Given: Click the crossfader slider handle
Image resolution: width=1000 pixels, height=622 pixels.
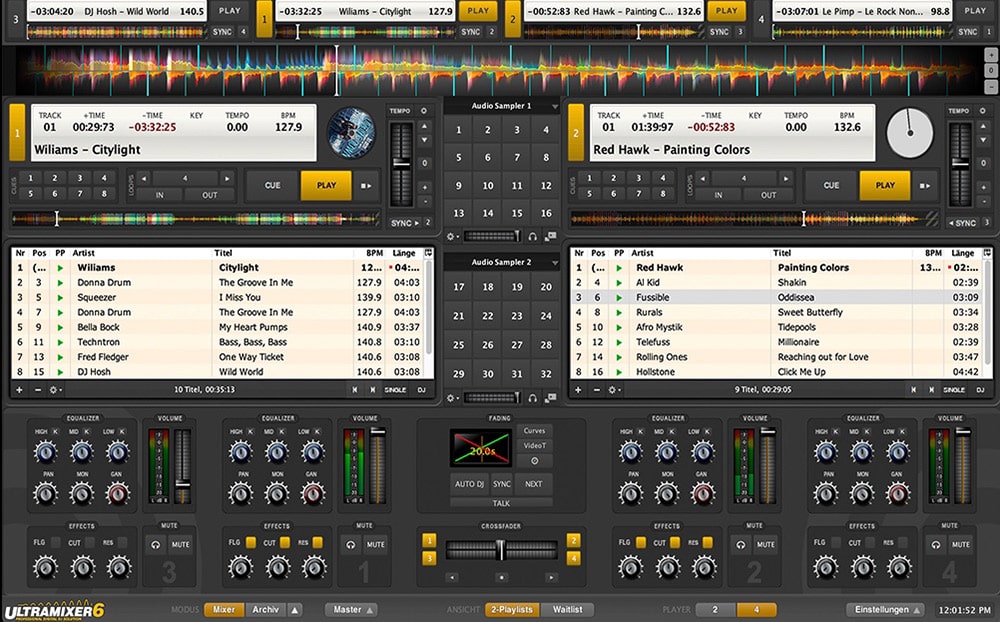Looking at the screenshot, I should 500,547.
